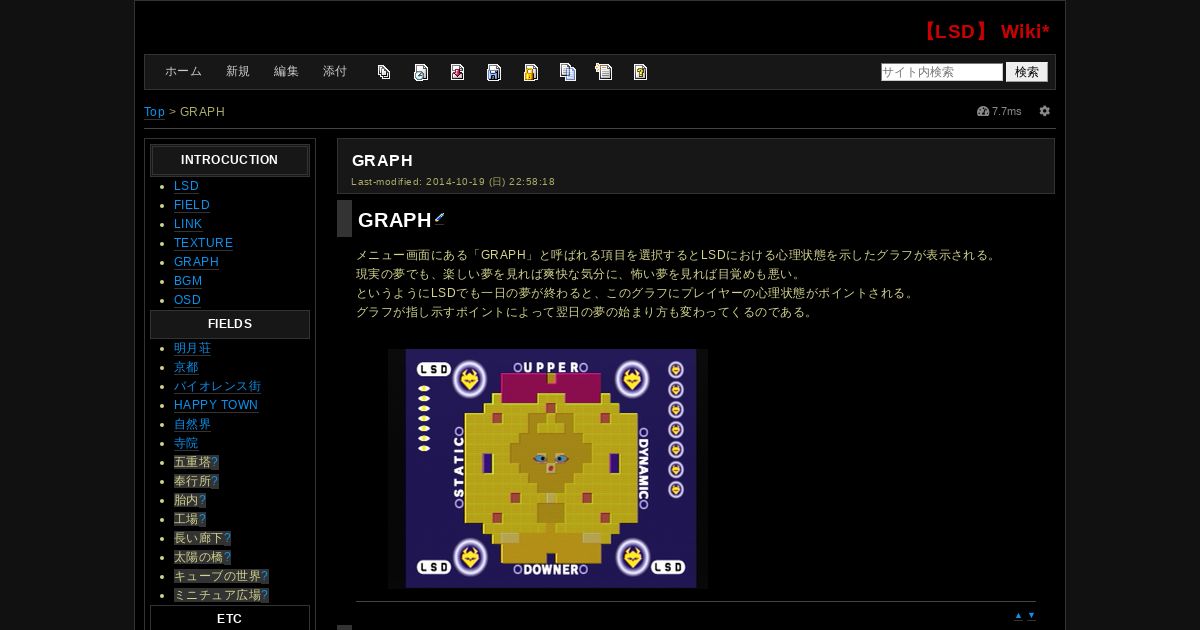The width and height of the screenshot is (1200, 630).
Task: Open the backup floppy disk icon
Action: pyautogui.click(x=494, y=72)
